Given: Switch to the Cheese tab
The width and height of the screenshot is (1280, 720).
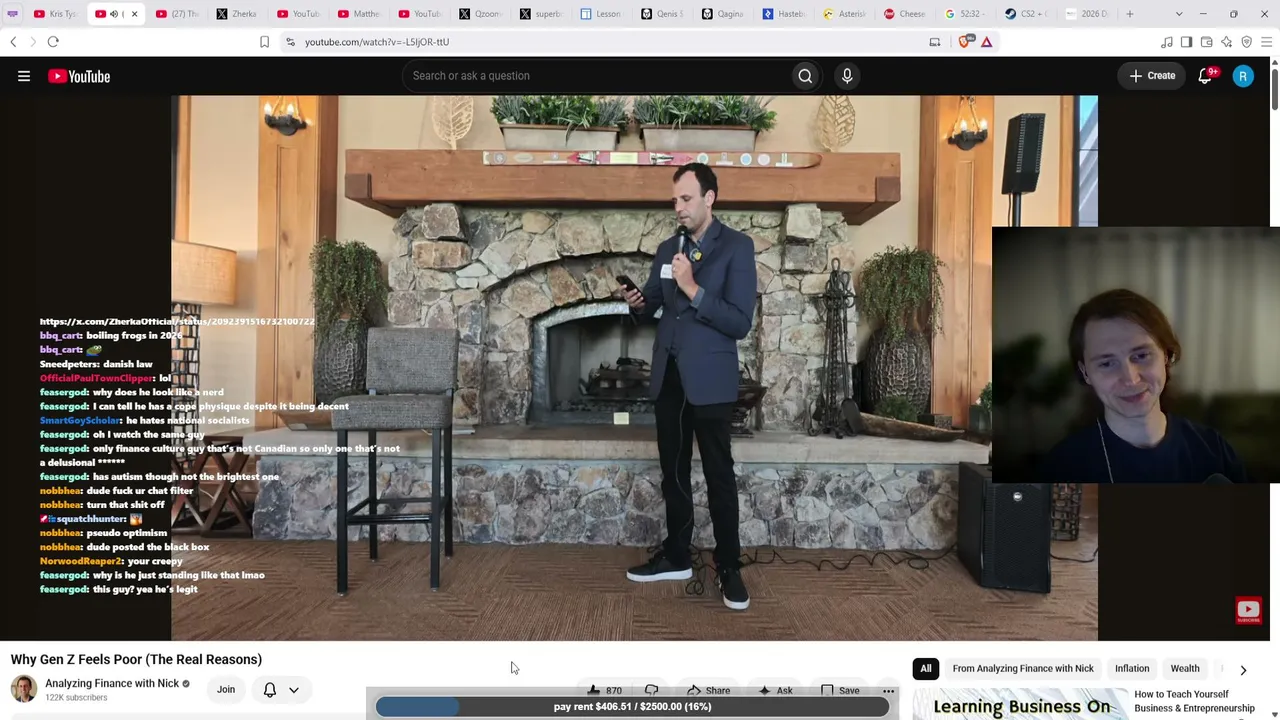Looking at the screenshot, I should click(904, 14).
